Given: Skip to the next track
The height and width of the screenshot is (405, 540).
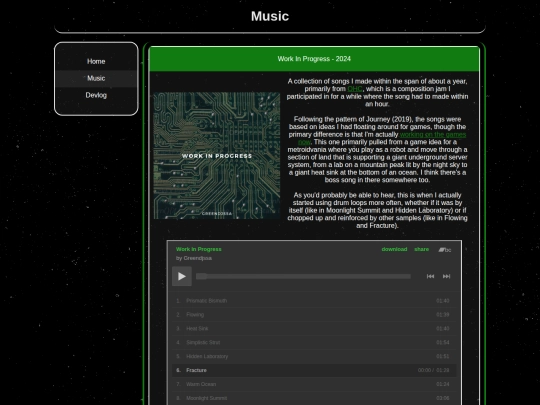Looking at the screenshot, I should tap(446, 276).
